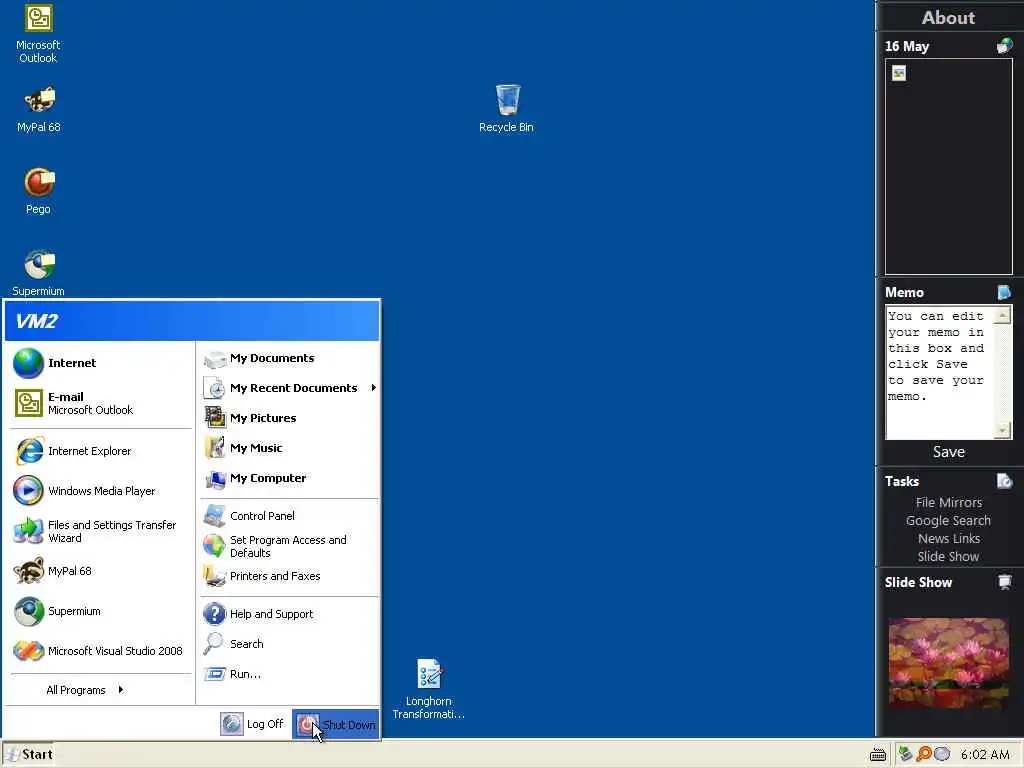Open Windows Media Player in Start menu
1024x768 pixels.
[99, 491]
